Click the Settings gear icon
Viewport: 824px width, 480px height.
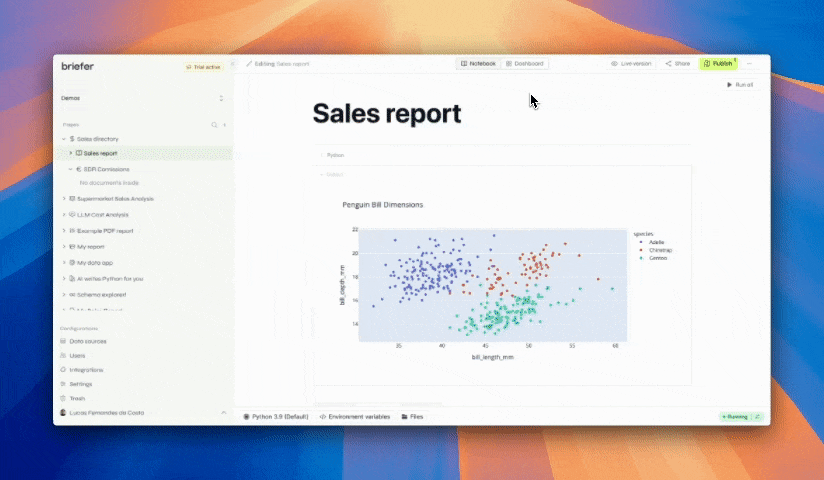(63, 384)
